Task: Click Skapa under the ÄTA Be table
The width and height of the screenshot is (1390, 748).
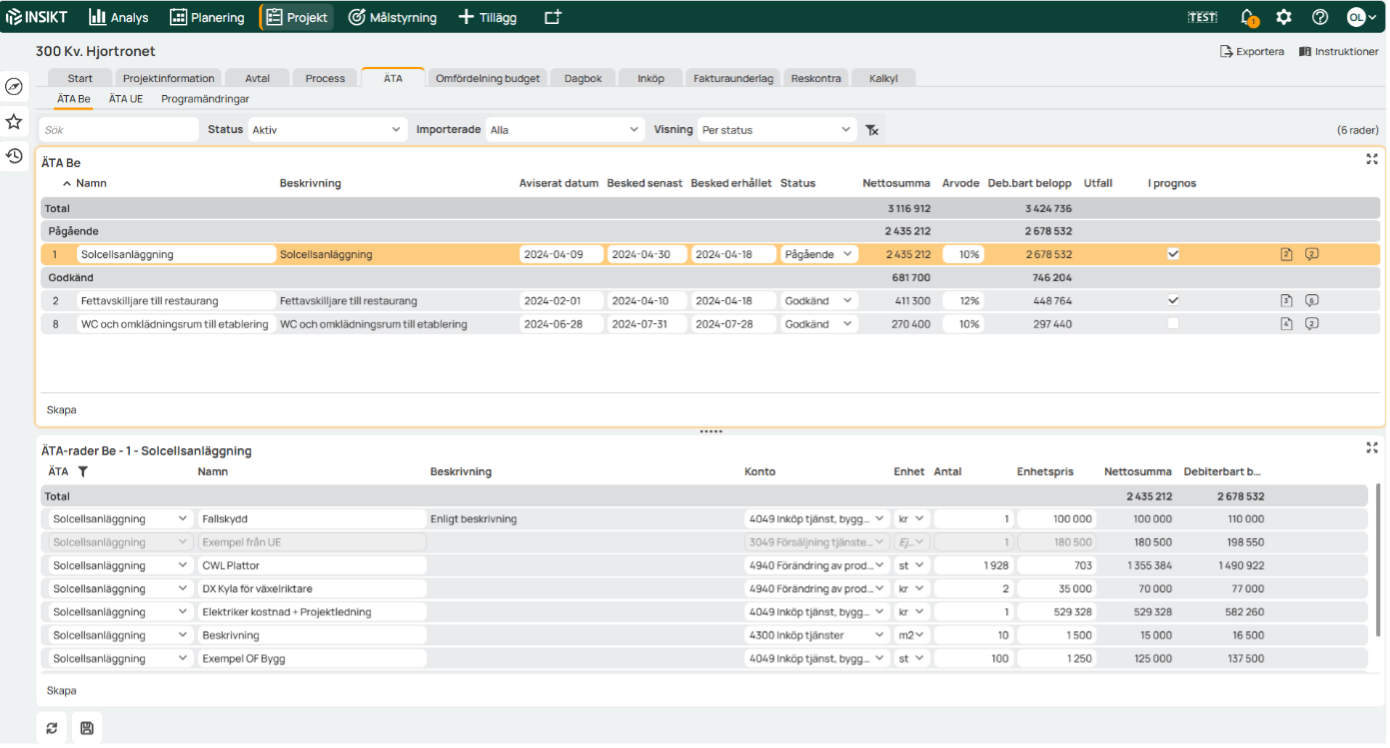Action: [61, 410]
